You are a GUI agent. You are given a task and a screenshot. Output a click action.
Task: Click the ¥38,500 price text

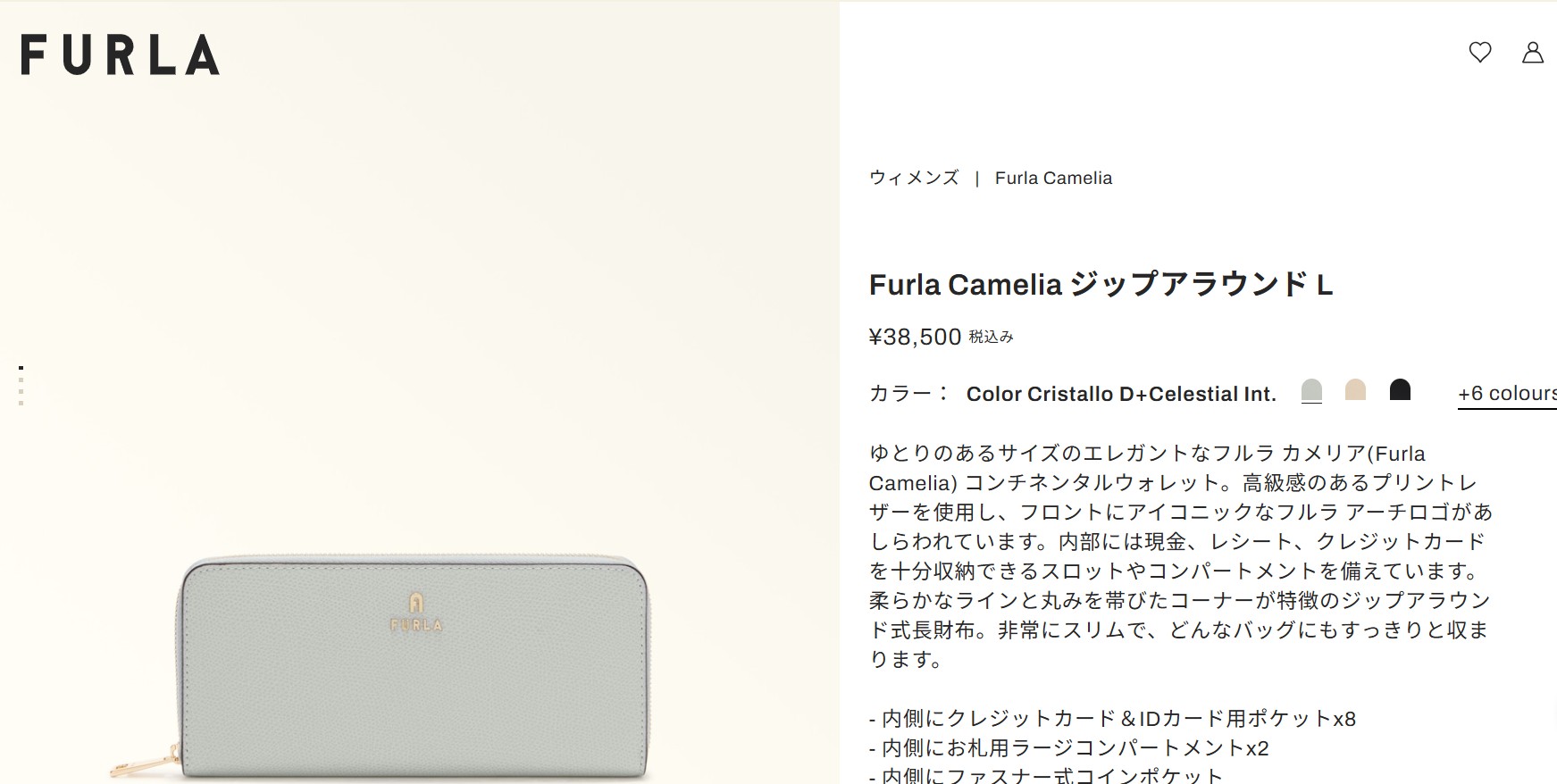[915, 337]
